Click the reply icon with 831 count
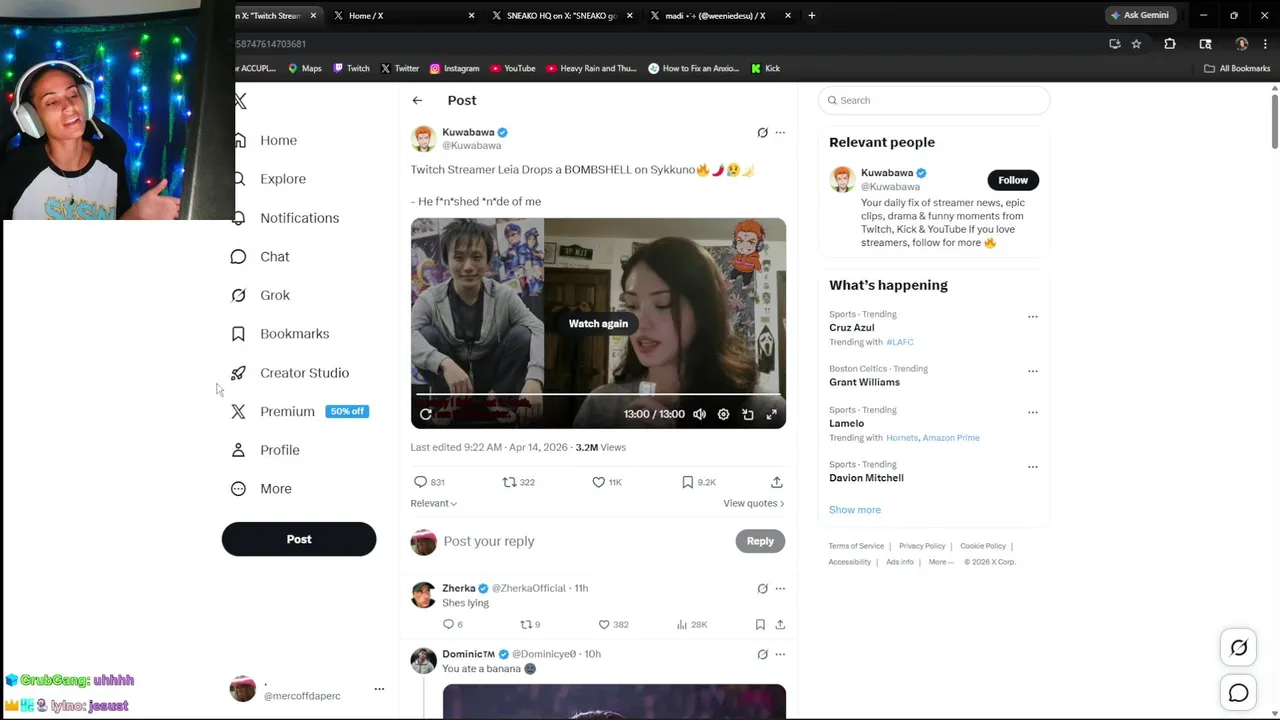Viewport: 1280px width, 720px height. [421, 482]
